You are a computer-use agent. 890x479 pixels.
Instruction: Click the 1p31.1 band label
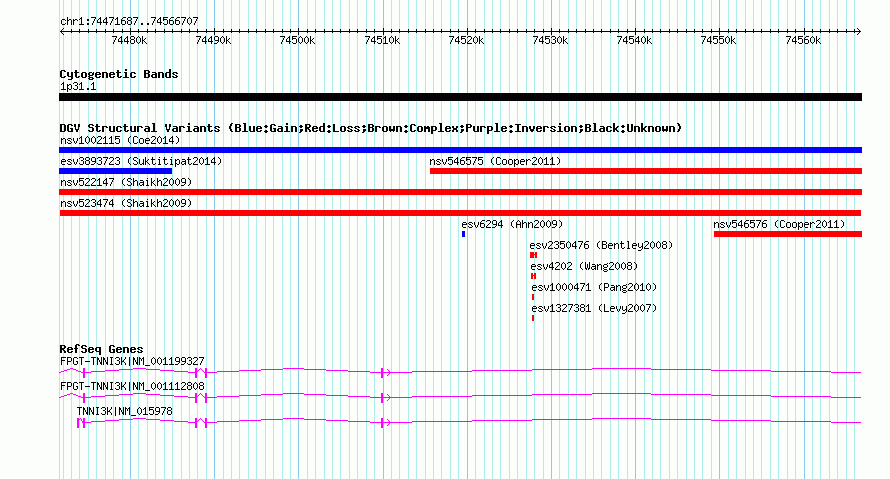coord(78,86)
